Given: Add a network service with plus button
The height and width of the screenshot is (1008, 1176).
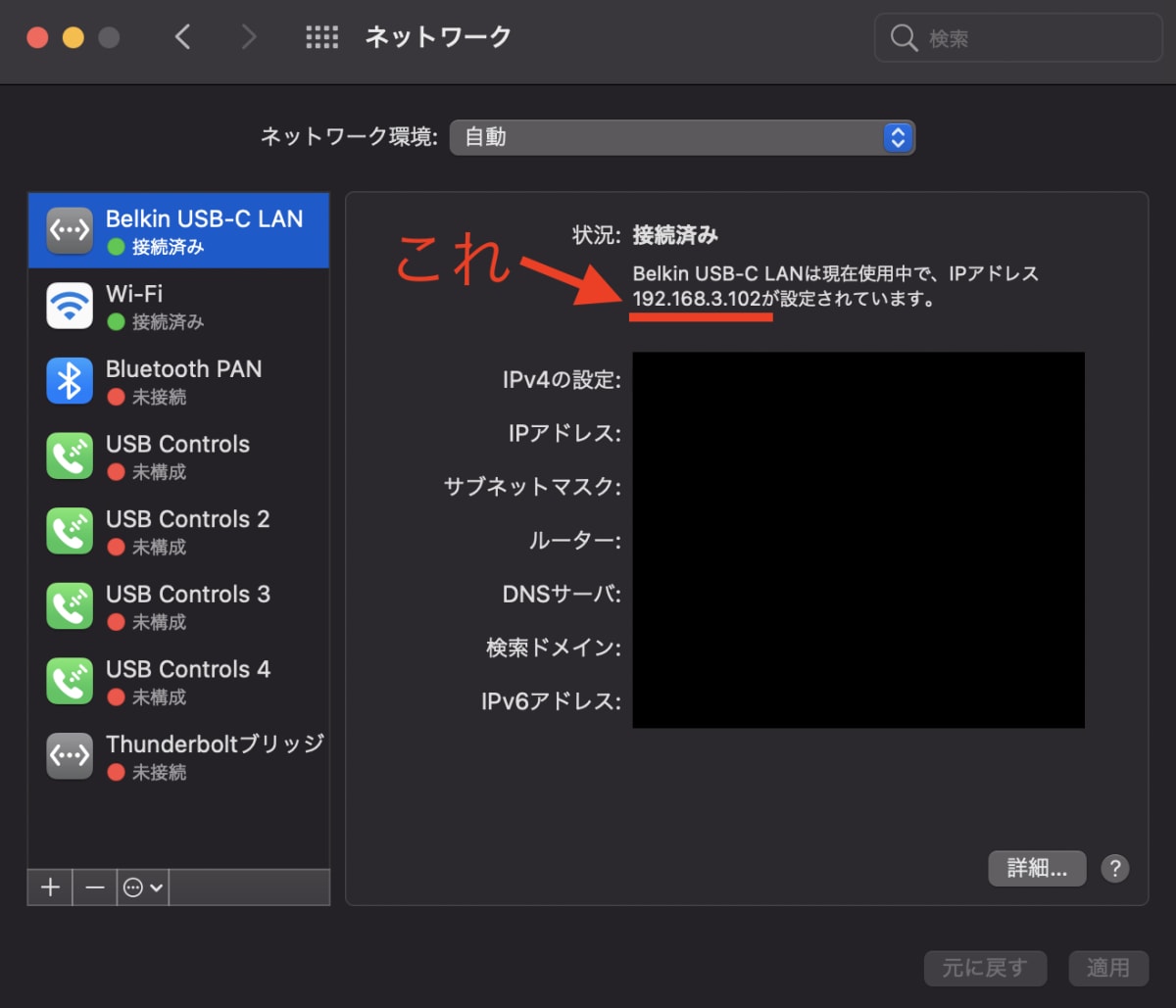Looking at the screenshot, I should point(50,888).
